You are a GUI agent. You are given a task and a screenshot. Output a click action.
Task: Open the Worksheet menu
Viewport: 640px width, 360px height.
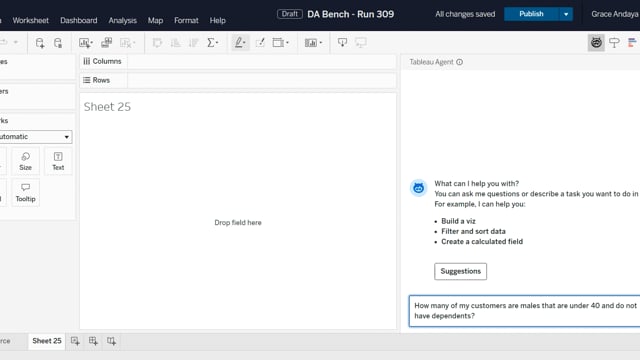coord(30,20)
